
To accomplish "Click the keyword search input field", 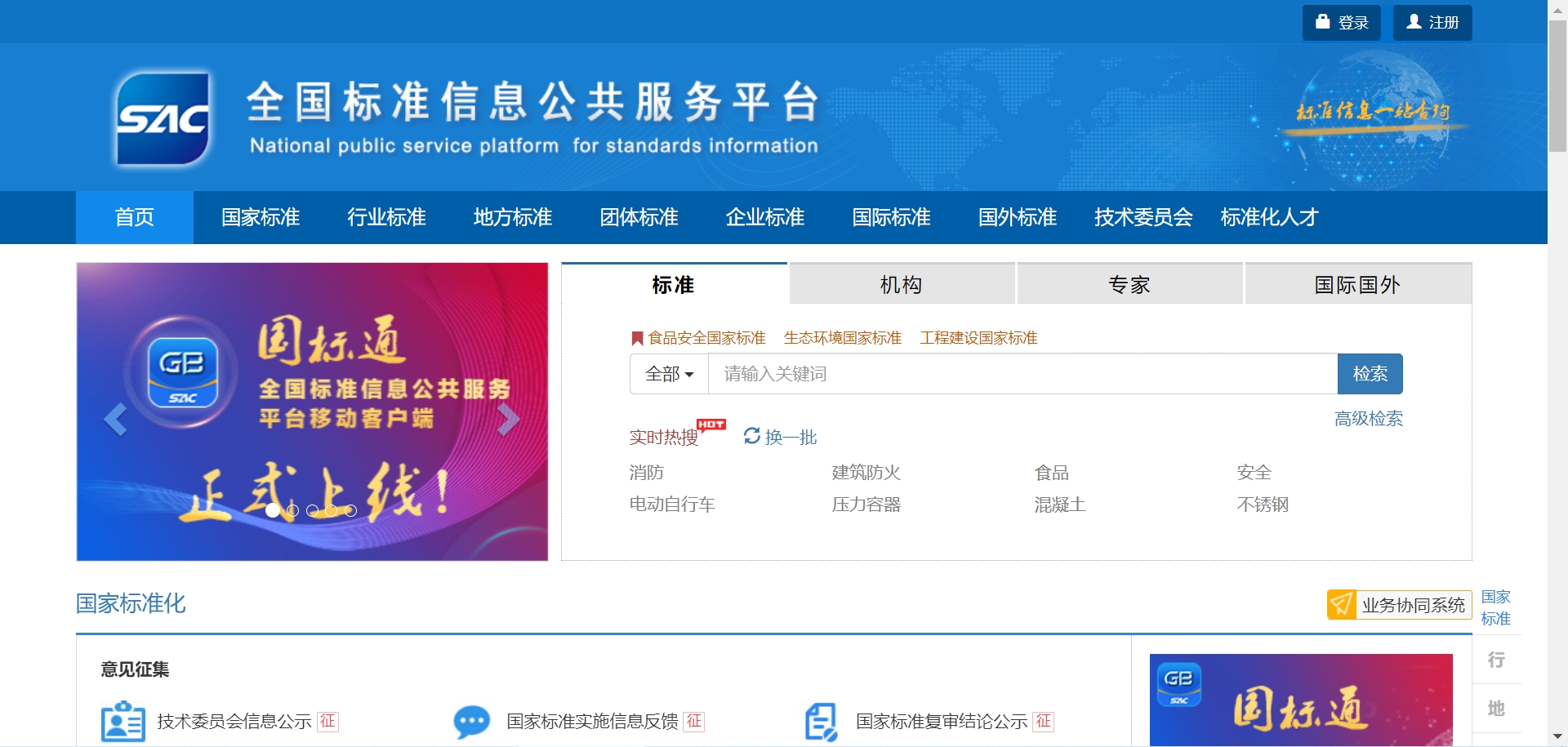I will 1022,374.
